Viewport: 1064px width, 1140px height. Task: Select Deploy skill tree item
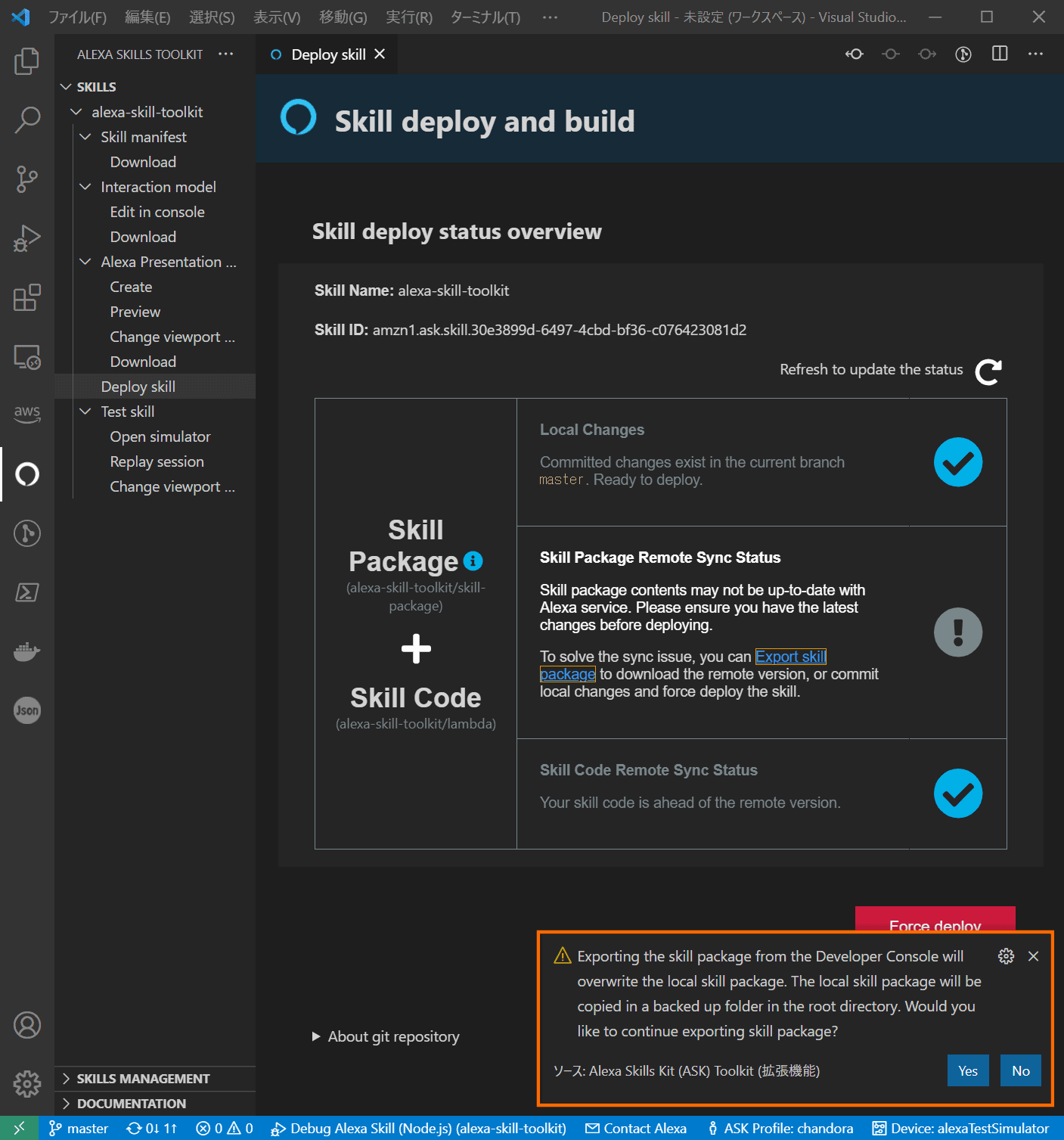pyautogui.click(x=138, y=387)
